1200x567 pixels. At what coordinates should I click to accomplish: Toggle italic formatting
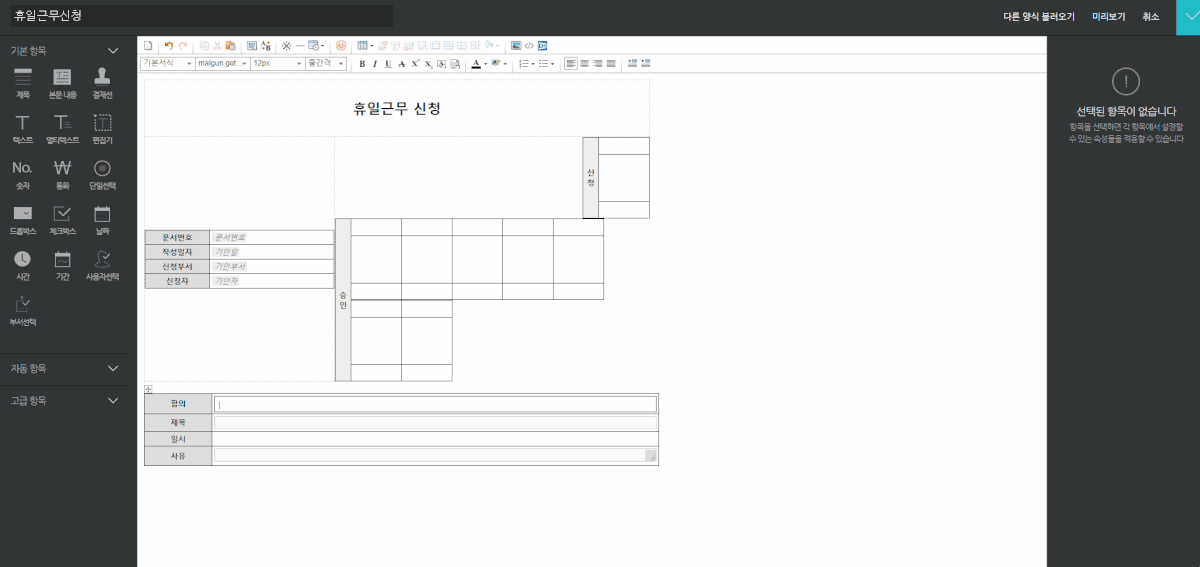[375, 64]
